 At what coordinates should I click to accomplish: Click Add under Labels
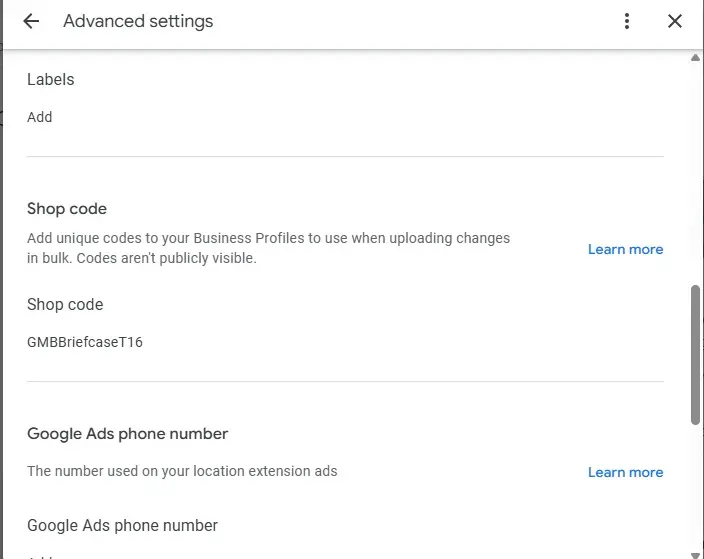40,117
